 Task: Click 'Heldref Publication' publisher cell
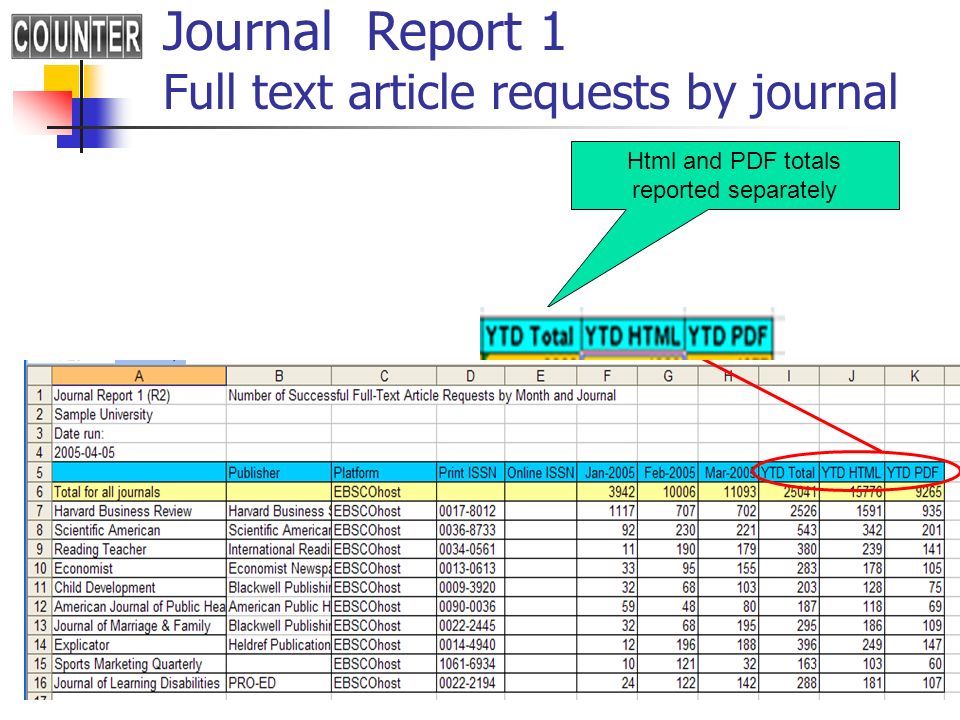(x=279, y=644)
